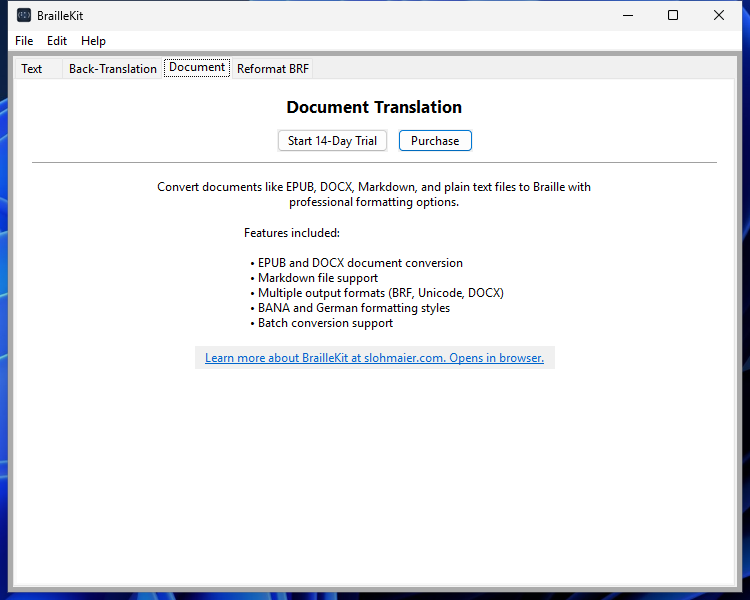This screenshot has height=600, width=750.
Task: Maximize the BrailleKit window
Action: (x=673, y=15)
